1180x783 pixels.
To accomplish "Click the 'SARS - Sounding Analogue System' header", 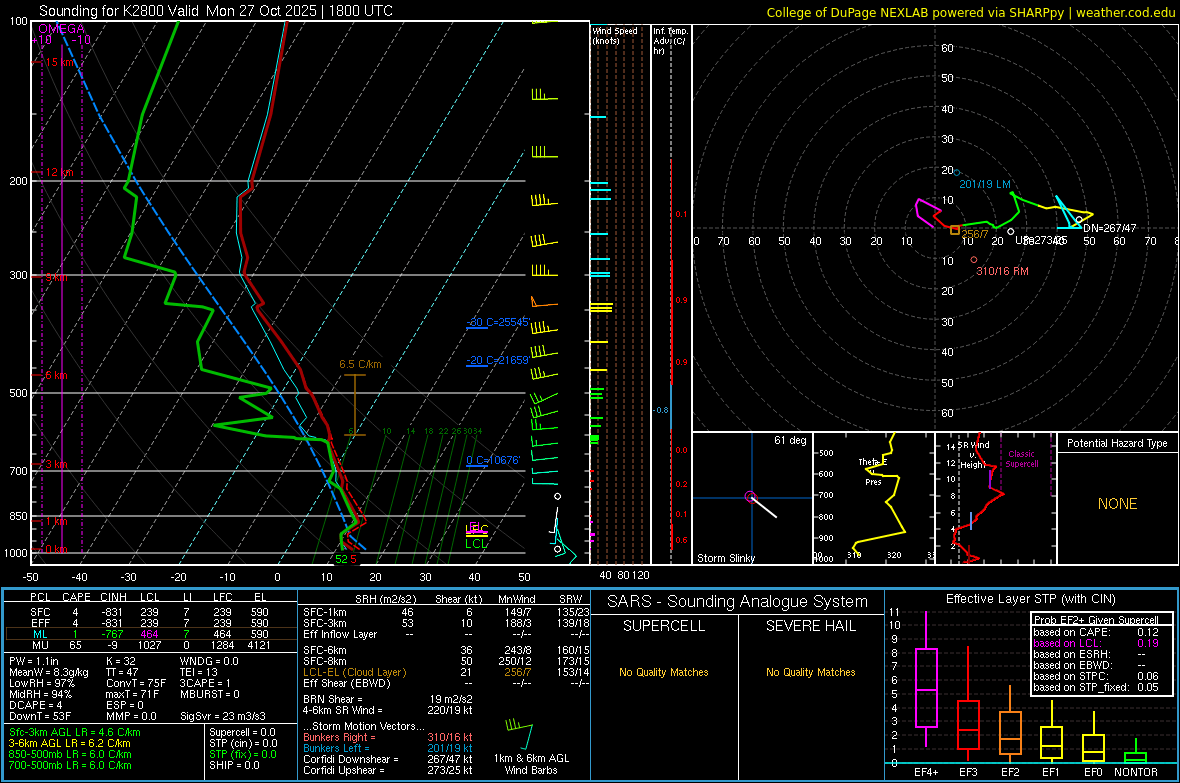I will (737, 602).
